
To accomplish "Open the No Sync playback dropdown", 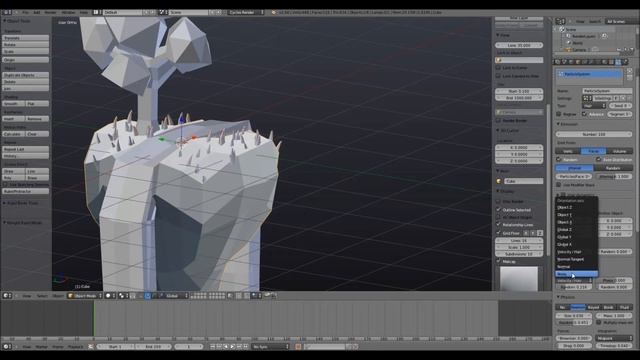I will pyautogui.click(x=270, y=347).
